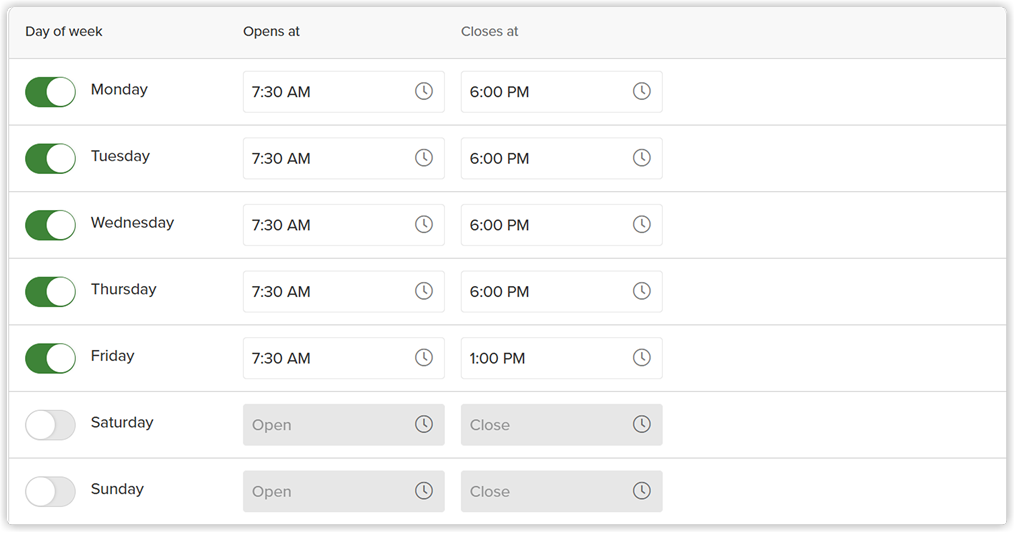The width and height of the screenshot is (1015, 533).
Task: Edit Tuesday 7:30 AM opening time field
Action: 344,159
